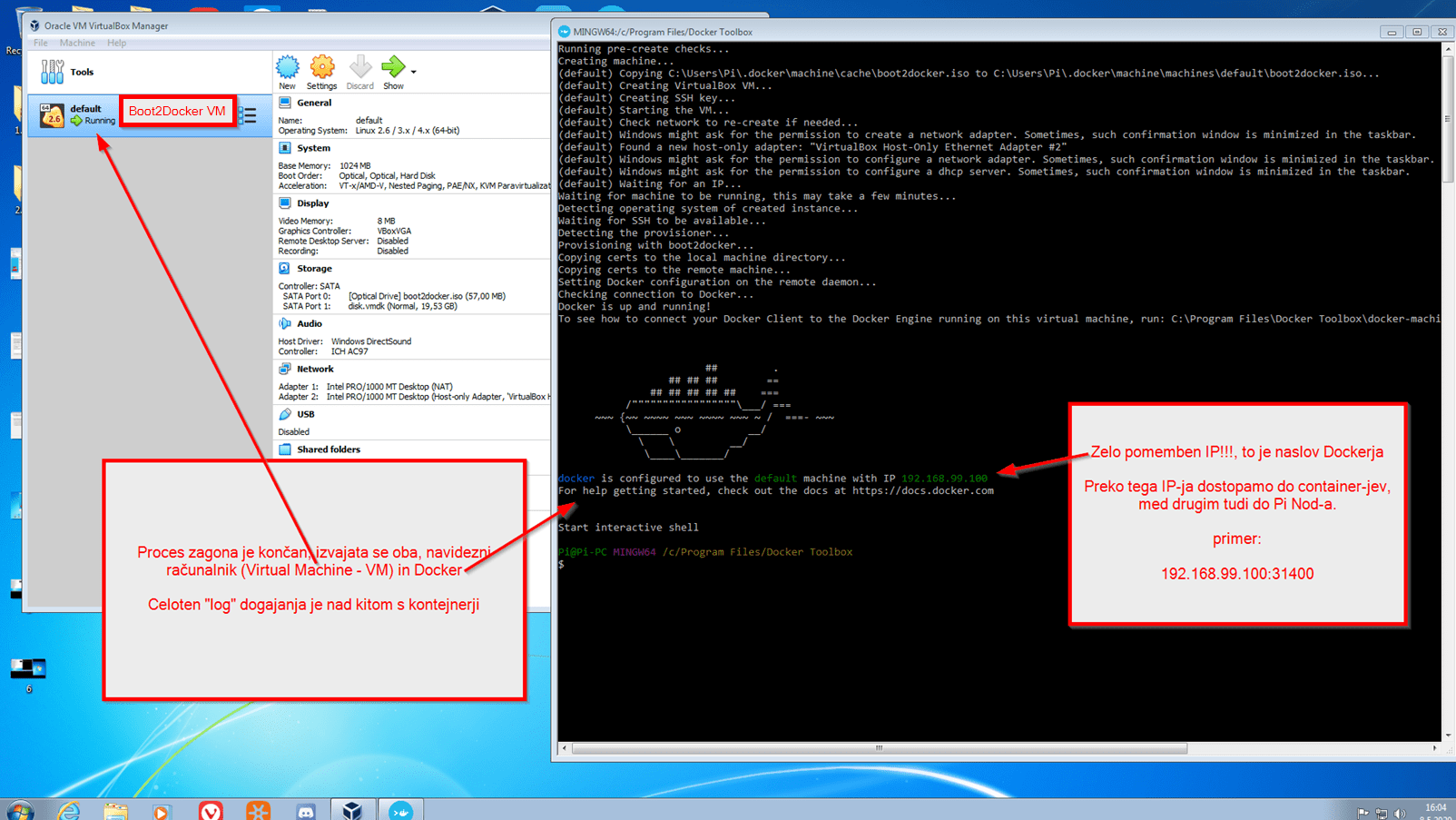
Task: Click the New machine icon in VirtualBox
Action: tap(288, 66)
